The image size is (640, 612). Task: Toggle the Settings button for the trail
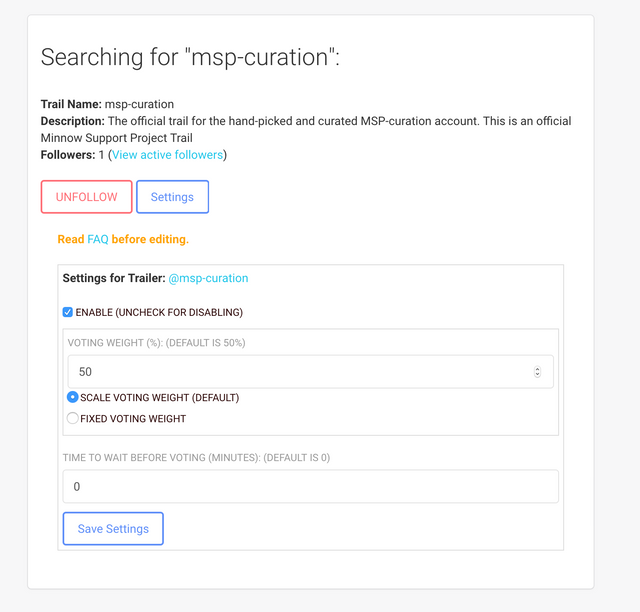click(172, 197)
